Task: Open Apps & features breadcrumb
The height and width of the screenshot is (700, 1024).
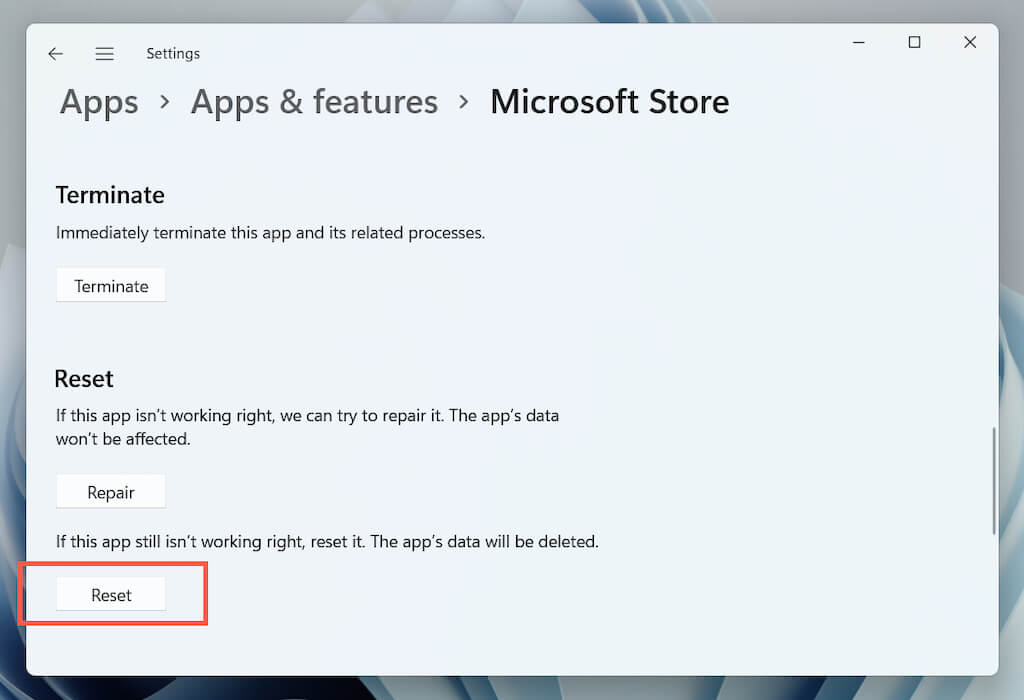Action: (314, 103)
